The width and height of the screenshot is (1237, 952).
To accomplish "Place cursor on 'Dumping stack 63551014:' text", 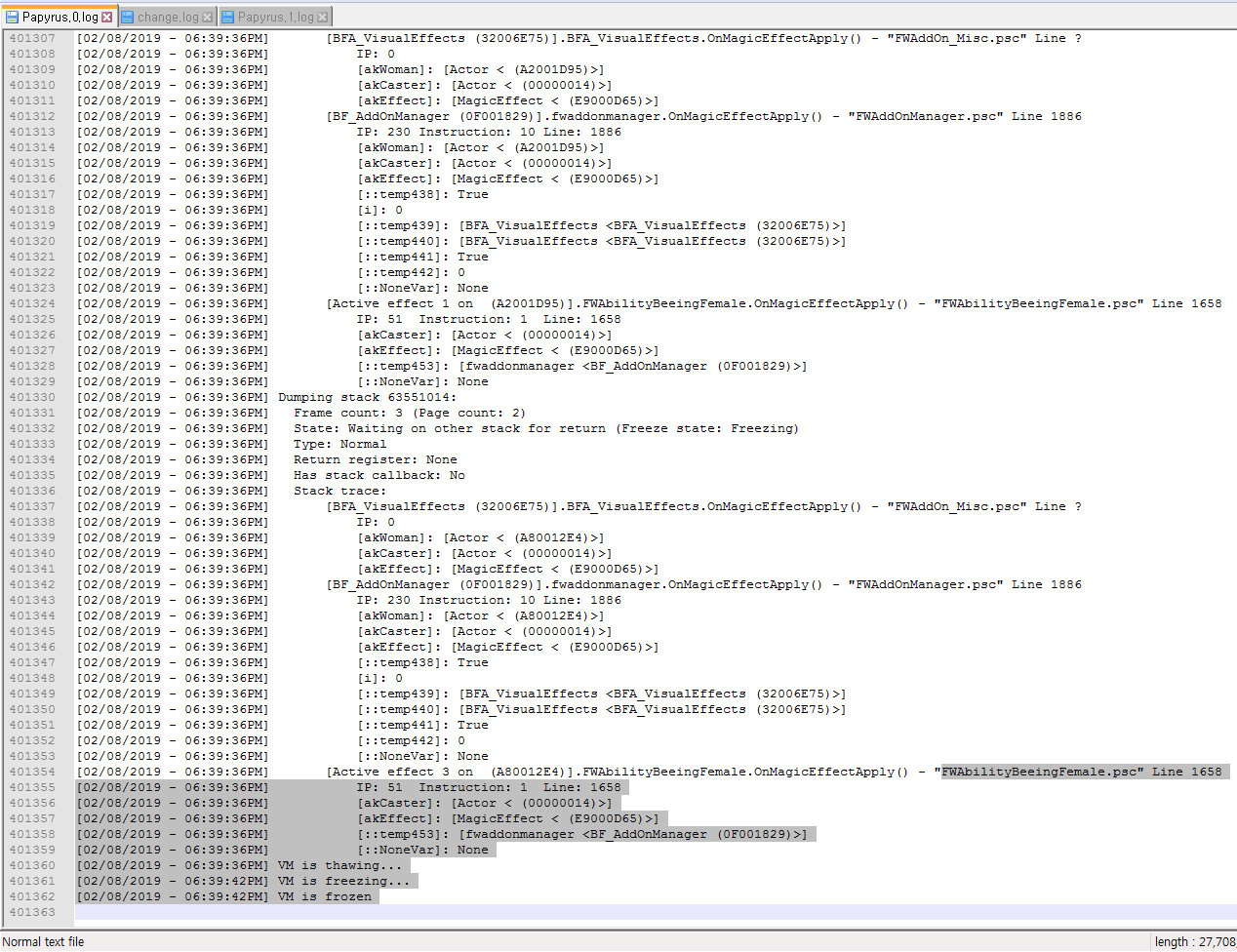I will point(367,397).
